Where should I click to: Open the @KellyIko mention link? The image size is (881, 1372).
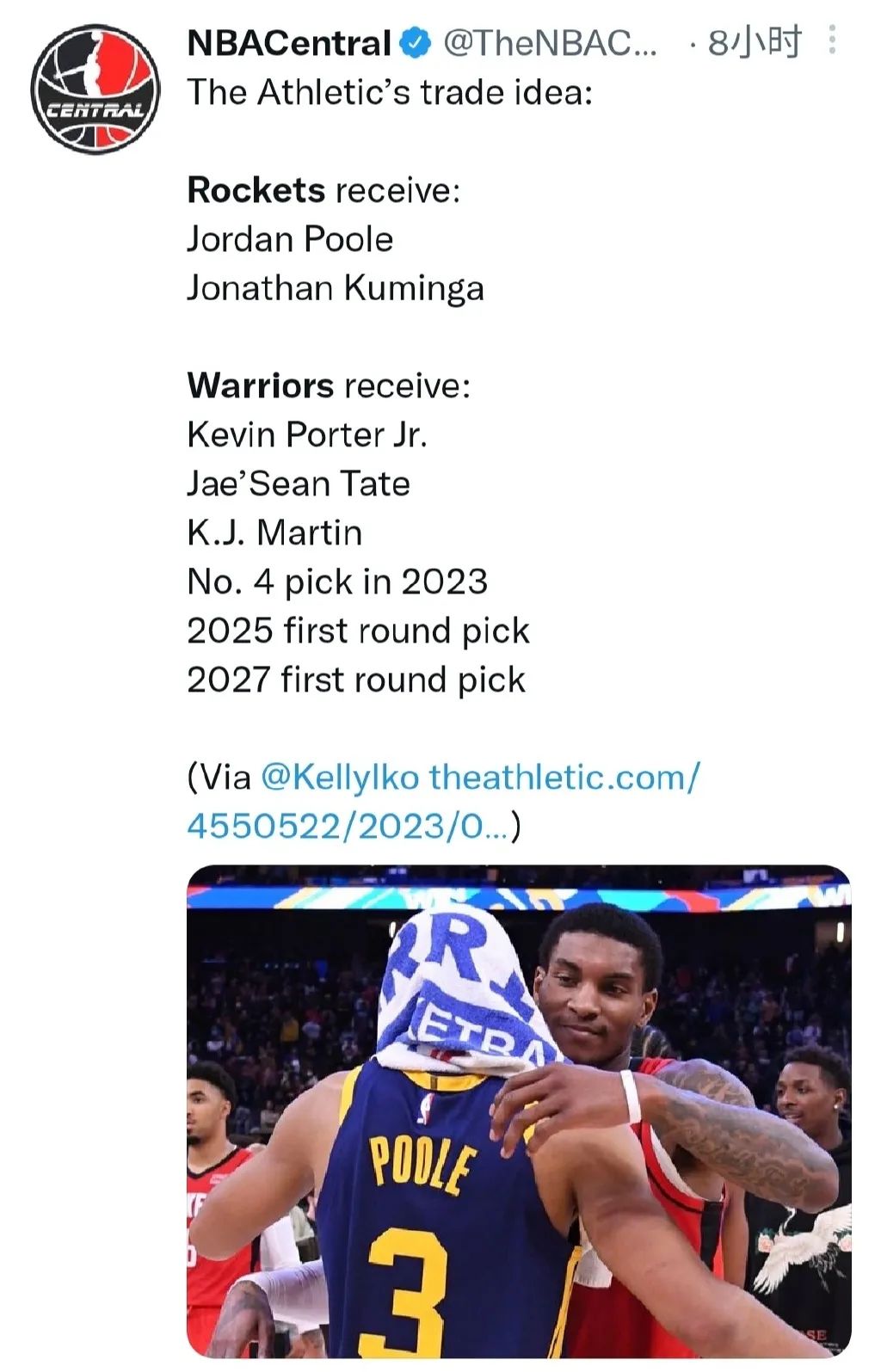[339, 777]
